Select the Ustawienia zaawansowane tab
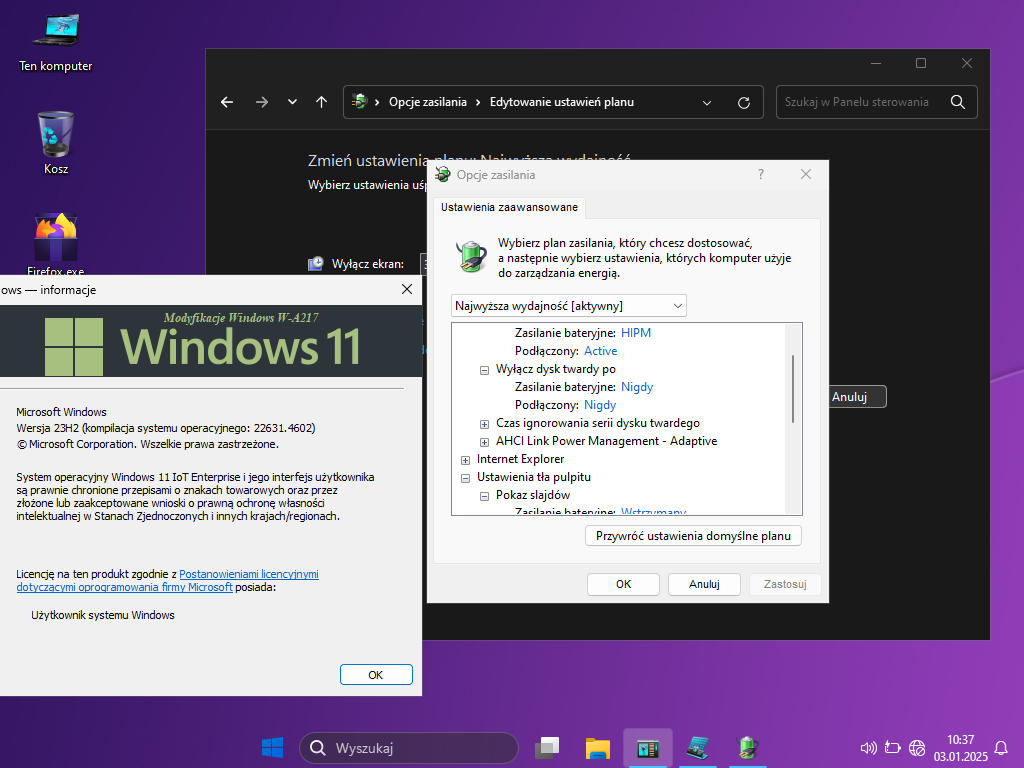Viewport: 1024px width, 768px height. 509,207
